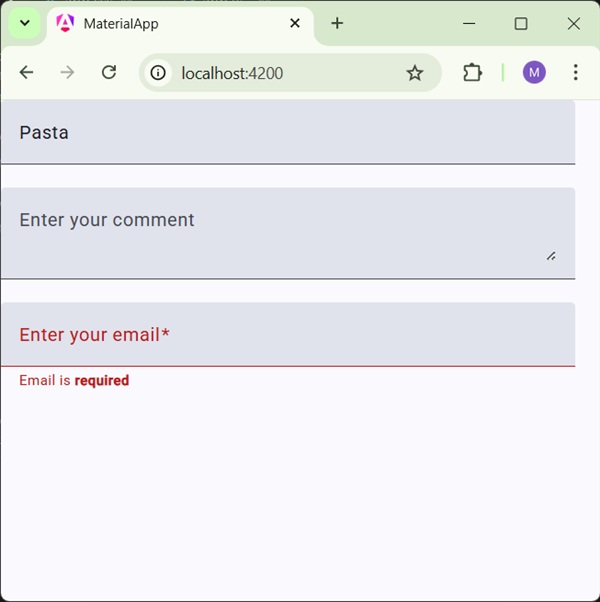Open a new tab with plus button
This screenshot has height=602, width=600.
coord(337,23)
